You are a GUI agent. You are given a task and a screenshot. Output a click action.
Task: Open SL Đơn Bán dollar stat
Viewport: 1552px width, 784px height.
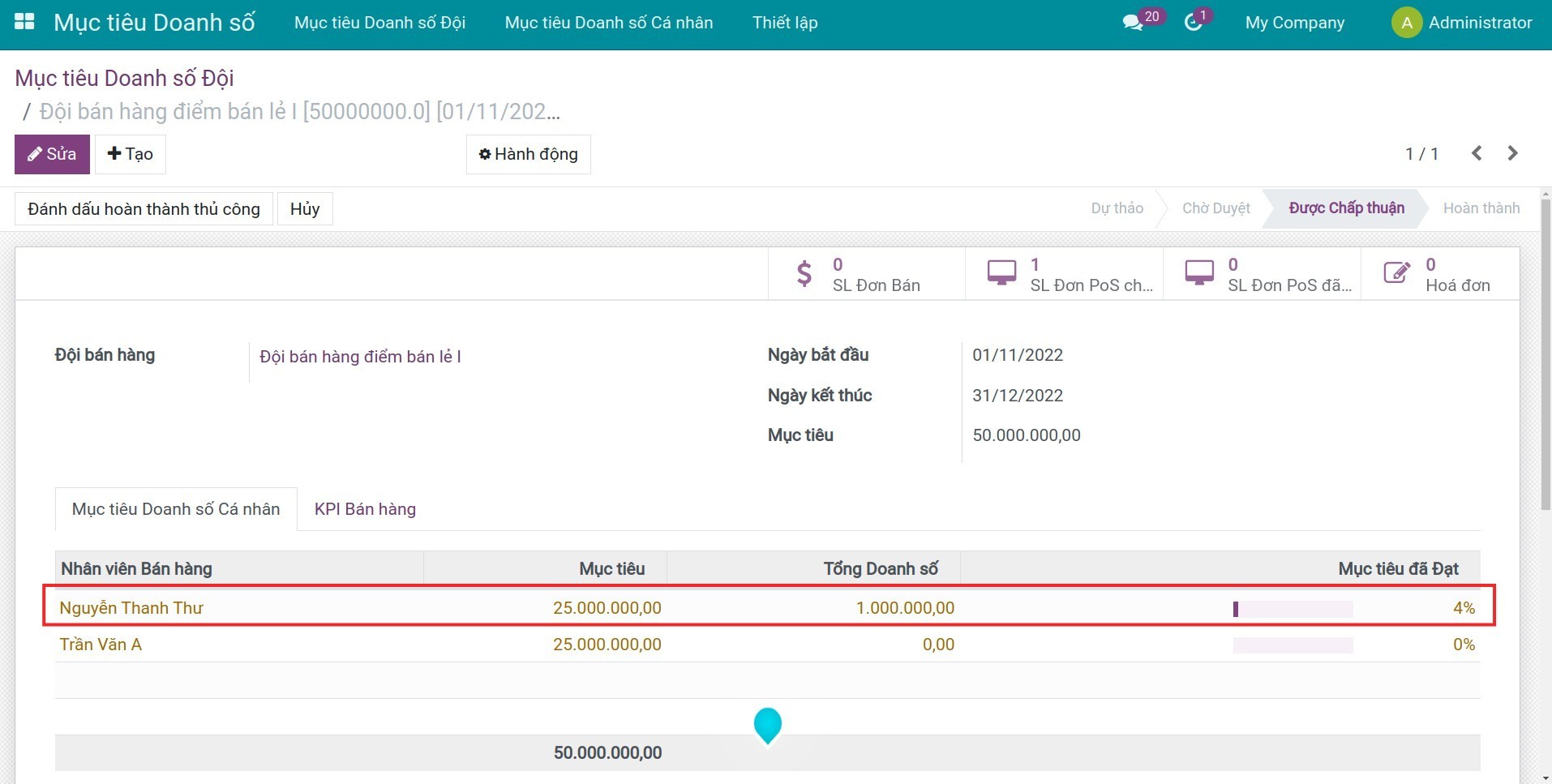click(x=866, y=274)
